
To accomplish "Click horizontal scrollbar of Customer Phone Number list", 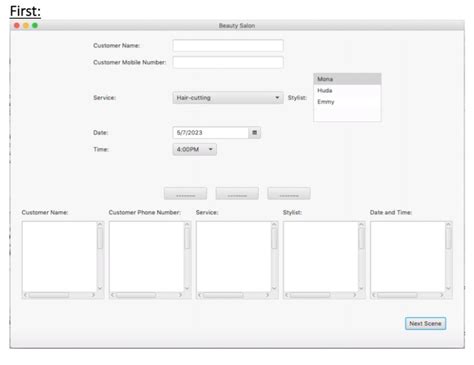I will 147,295.
